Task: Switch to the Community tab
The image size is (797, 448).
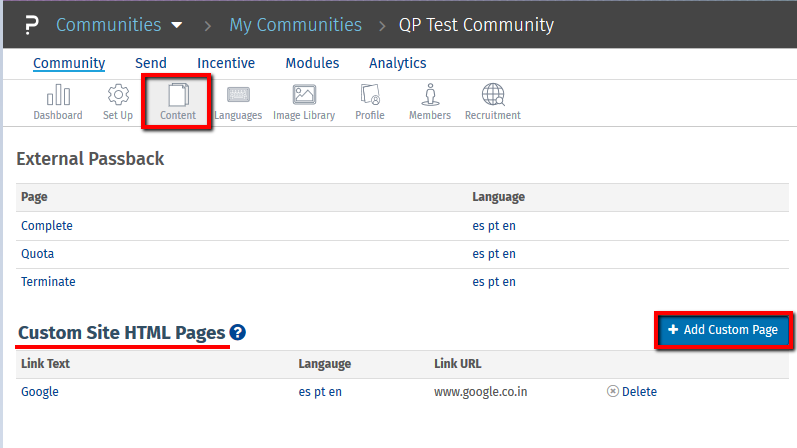Action: (69, 63)
